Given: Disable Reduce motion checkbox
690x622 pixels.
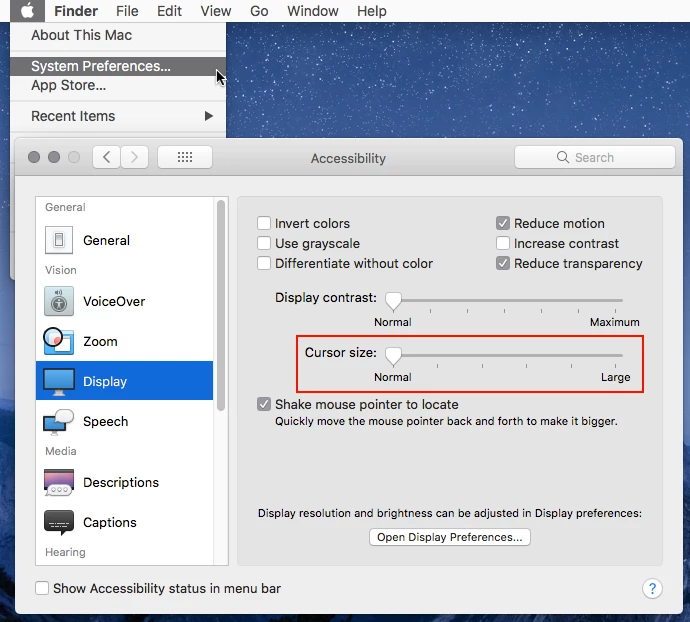Looking at the screenshot, I should (x=503, y=223).
